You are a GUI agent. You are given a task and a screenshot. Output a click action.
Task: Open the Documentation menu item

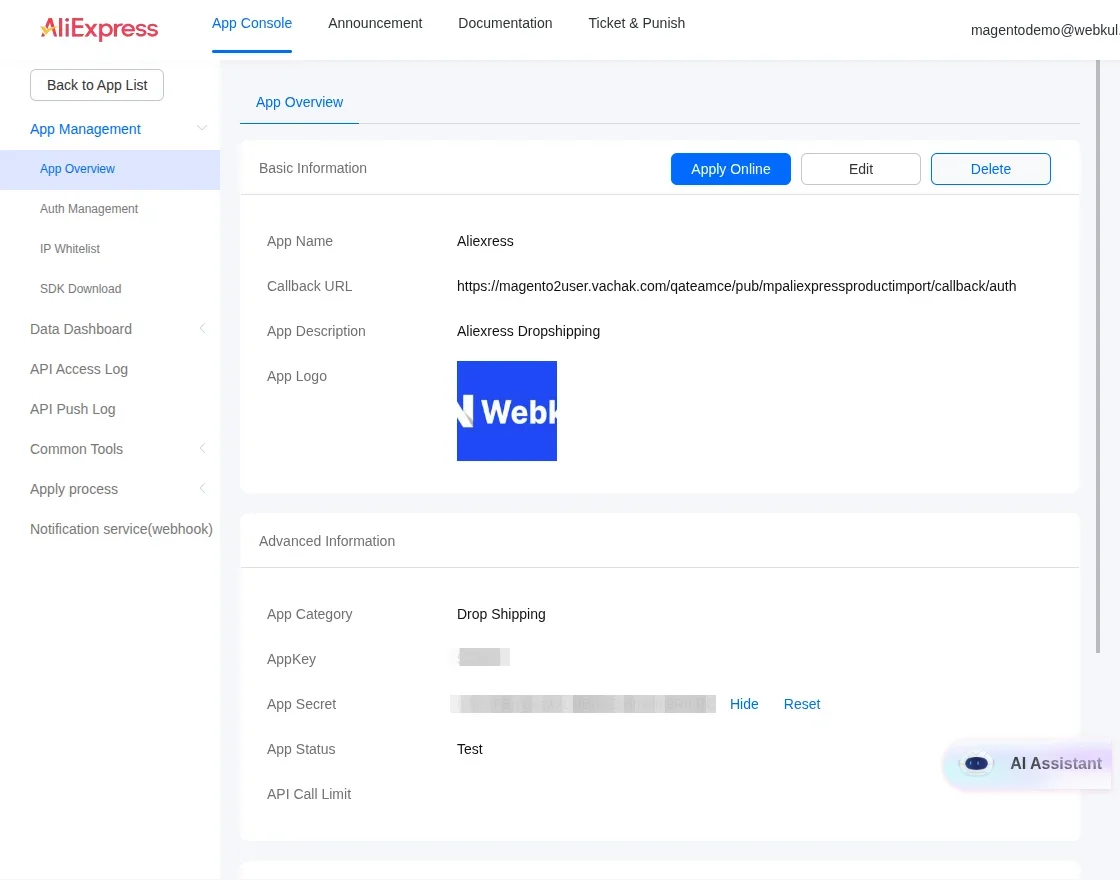click(x=505, y=23)
